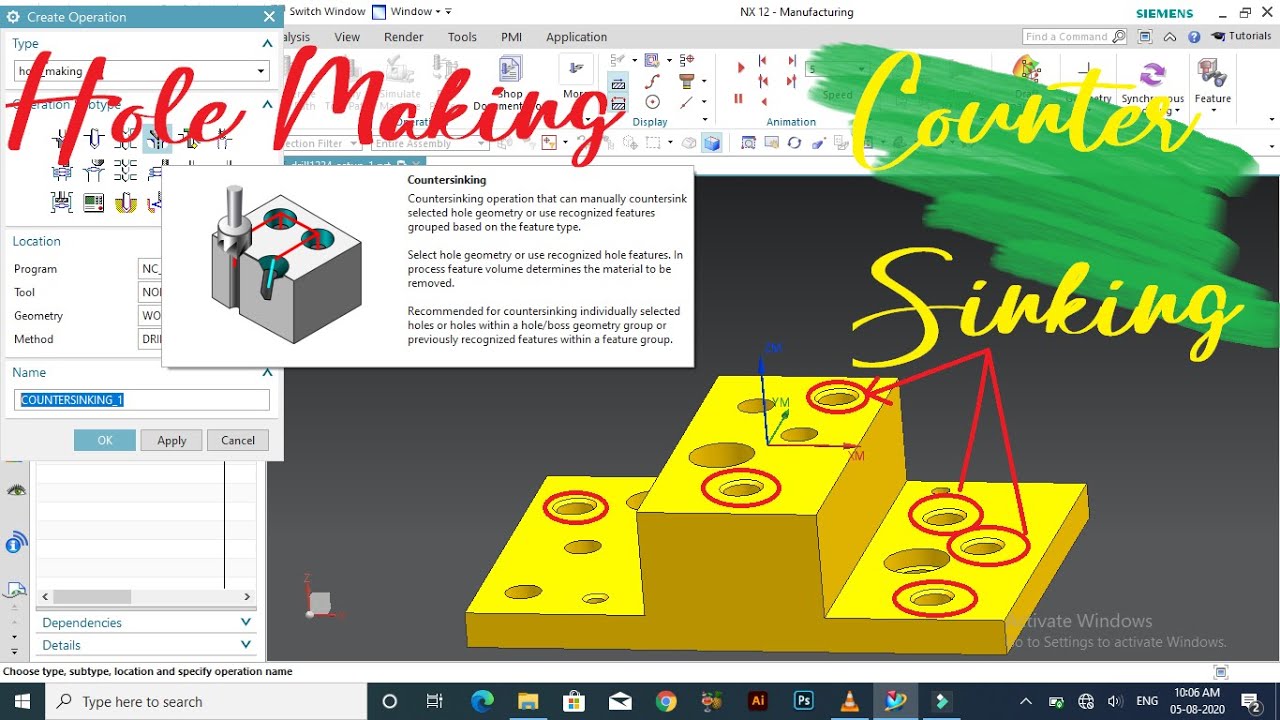Click the Apply button

pos(171,440)
